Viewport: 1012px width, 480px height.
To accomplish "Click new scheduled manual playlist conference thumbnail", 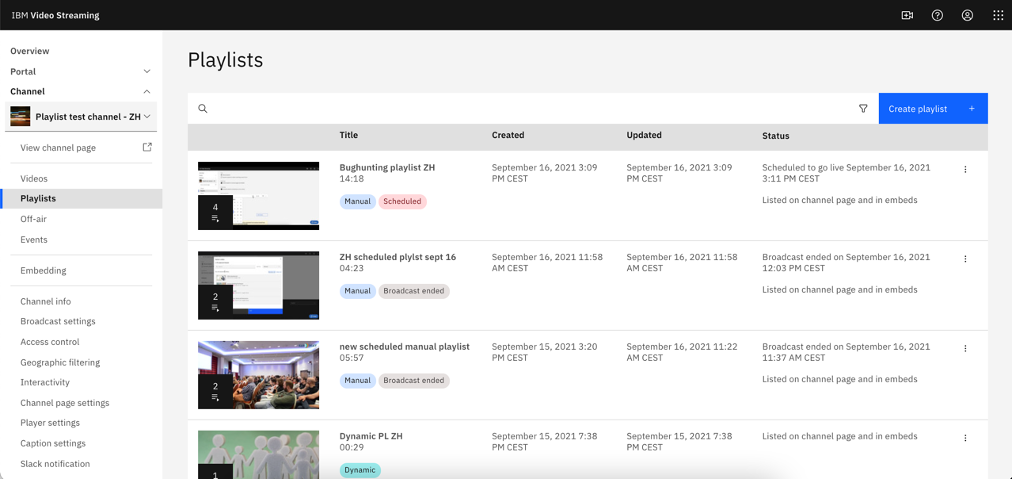I will [x=258, y=375].
